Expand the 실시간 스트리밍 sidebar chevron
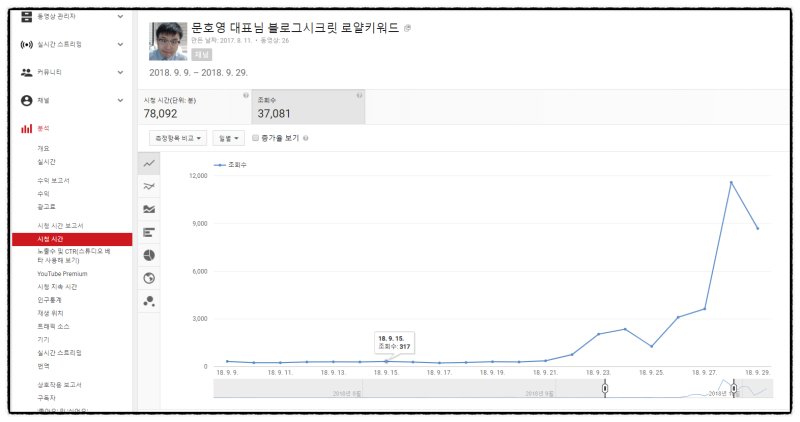Screen dimensions: 800x422 coord(120,44)
